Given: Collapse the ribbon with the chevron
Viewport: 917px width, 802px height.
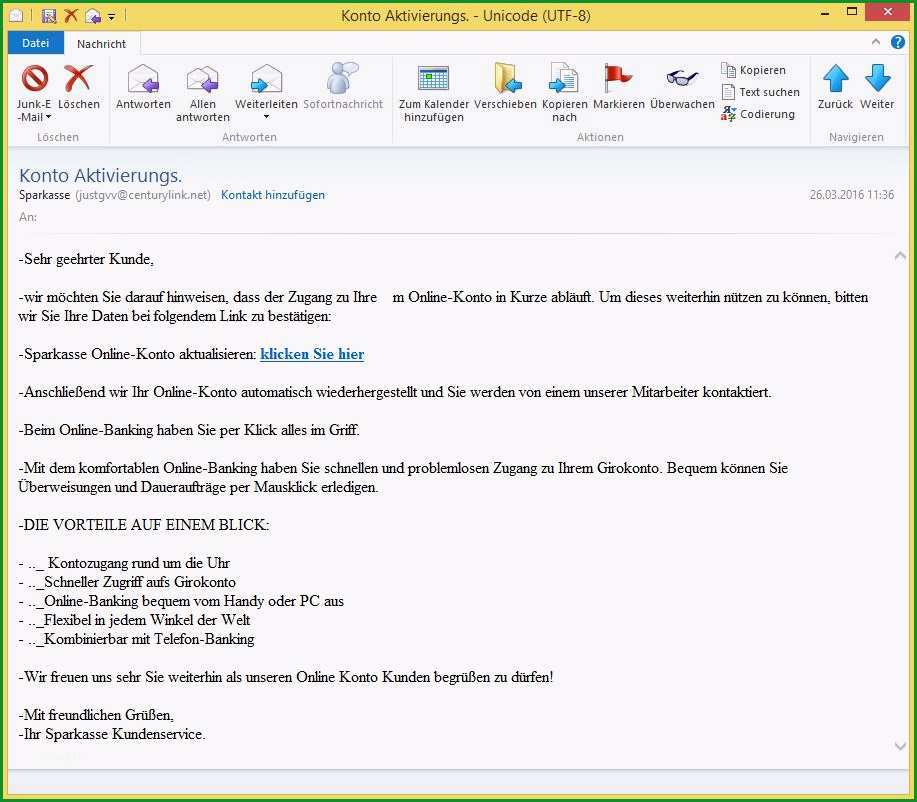Looking at the screenshot, I should [875, 42].
